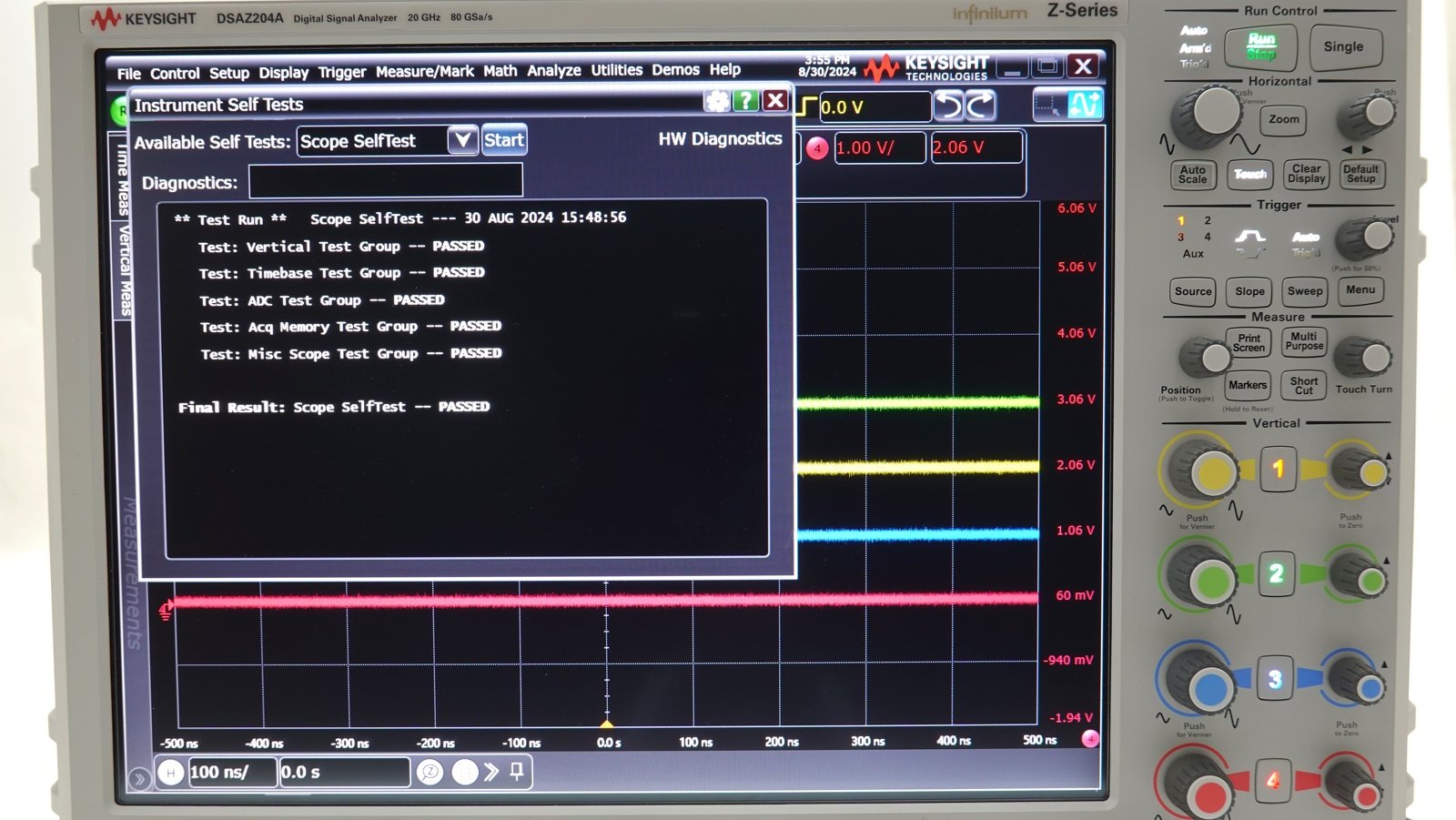1456x820 pixels.
Task: Start the selected self test
Action: [503, 140]
